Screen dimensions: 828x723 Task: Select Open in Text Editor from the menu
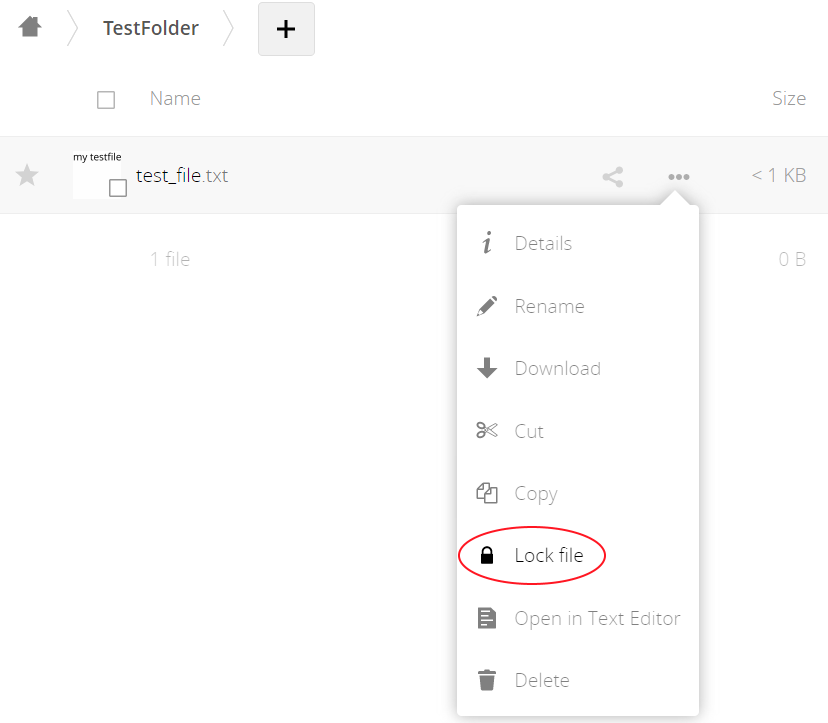[x=597, y=618]
